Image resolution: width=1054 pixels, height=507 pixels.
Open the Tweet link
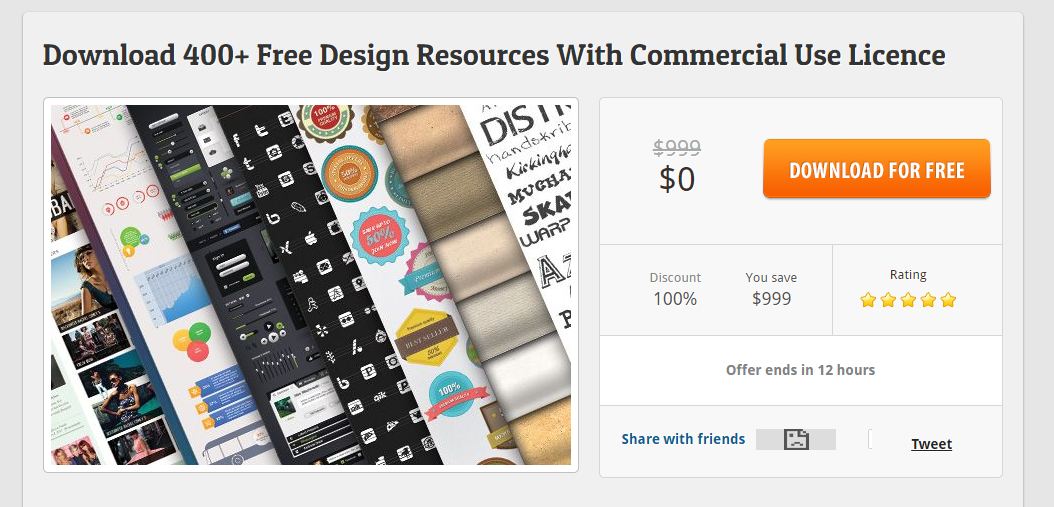pos(931,444)
